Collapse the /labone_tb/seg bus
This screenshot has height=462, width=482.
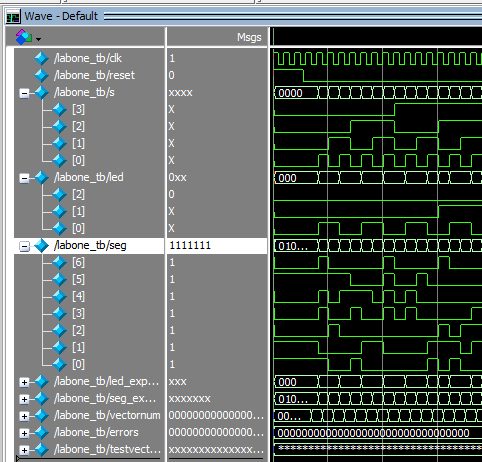[x=24, y=247]
